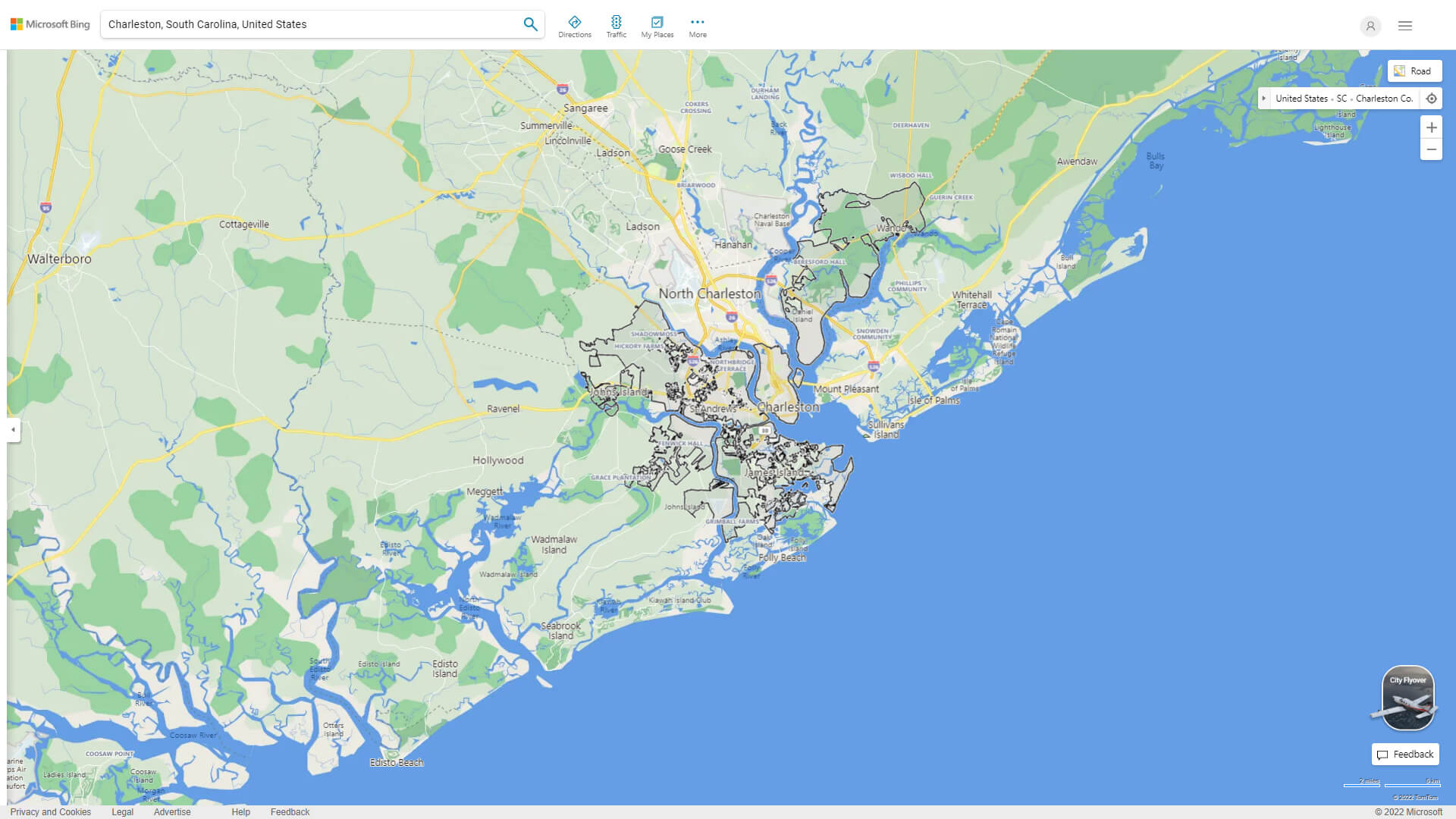Click the Microsoft Bing logo

click(49, 24)
